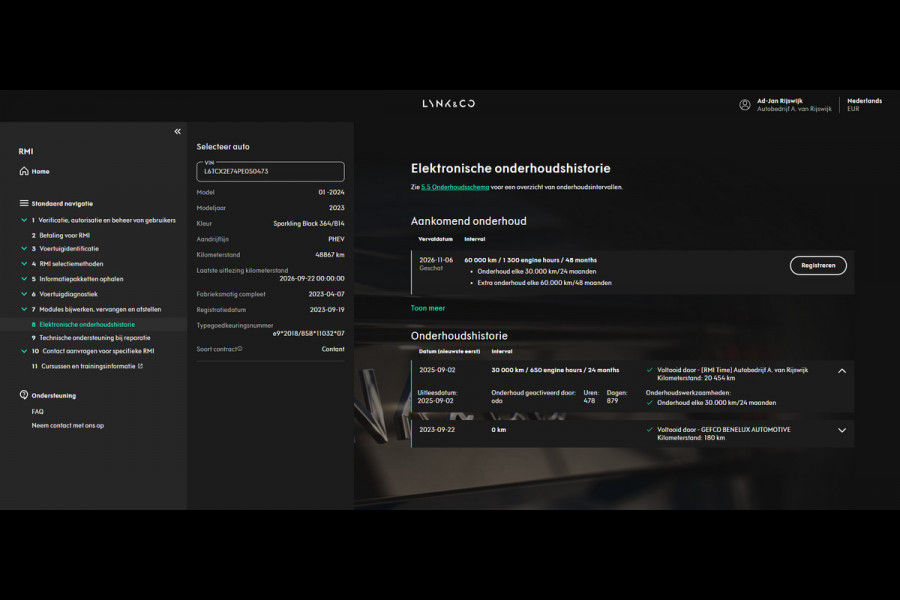This screenshot has height=600, width=900.
Task: Click the Home house icon
Action: (24, 171)
